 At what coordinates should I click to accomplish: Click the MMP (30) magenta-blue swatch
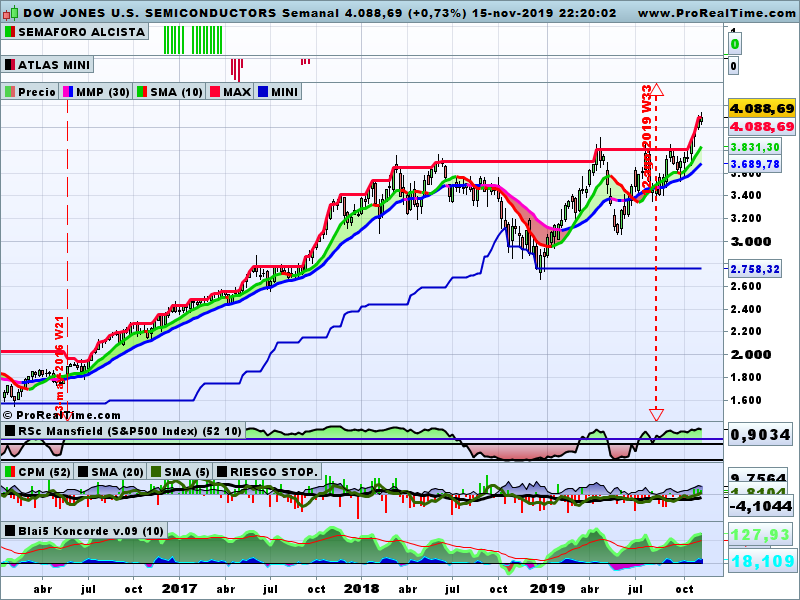pyautogui.click(x=67, y=92)
